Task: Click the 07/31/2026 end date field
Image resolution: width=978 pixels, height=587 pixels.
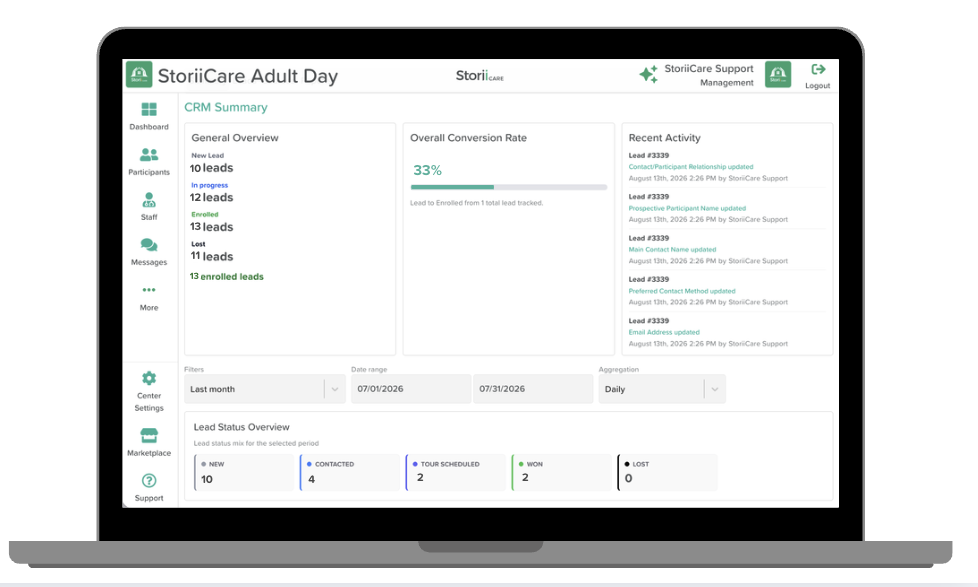Action: [x=533, y=389]
